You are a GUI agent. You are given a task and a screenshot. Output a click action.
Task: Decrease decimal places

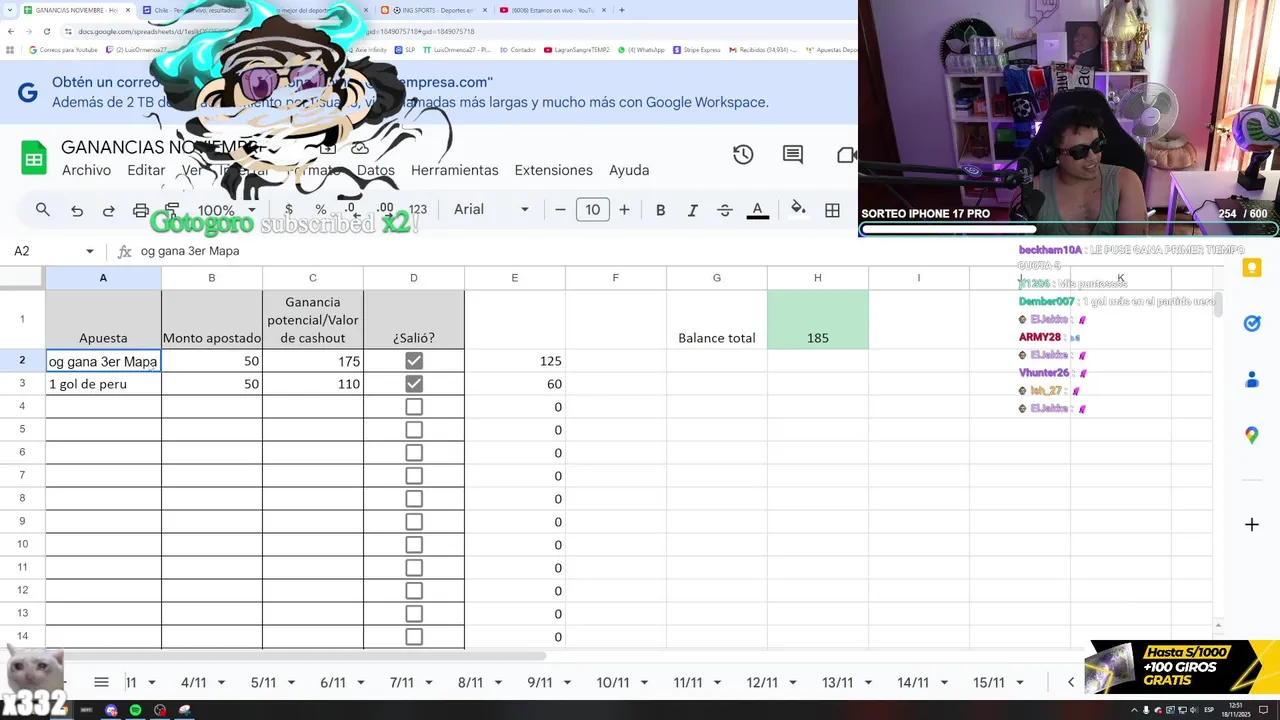[350, 210]
